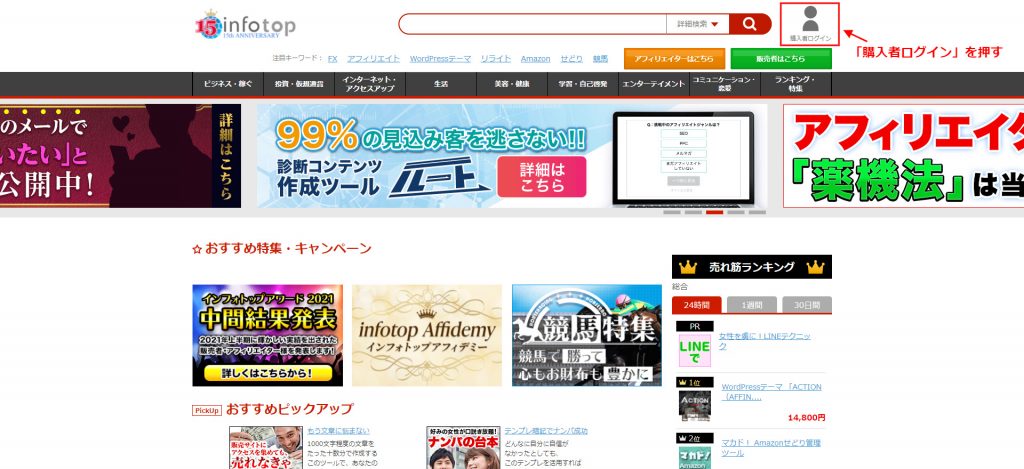This screenshot has height=469, width=1024.
Task: Open the infotop 15th anniversary logo
Action: 245,25
